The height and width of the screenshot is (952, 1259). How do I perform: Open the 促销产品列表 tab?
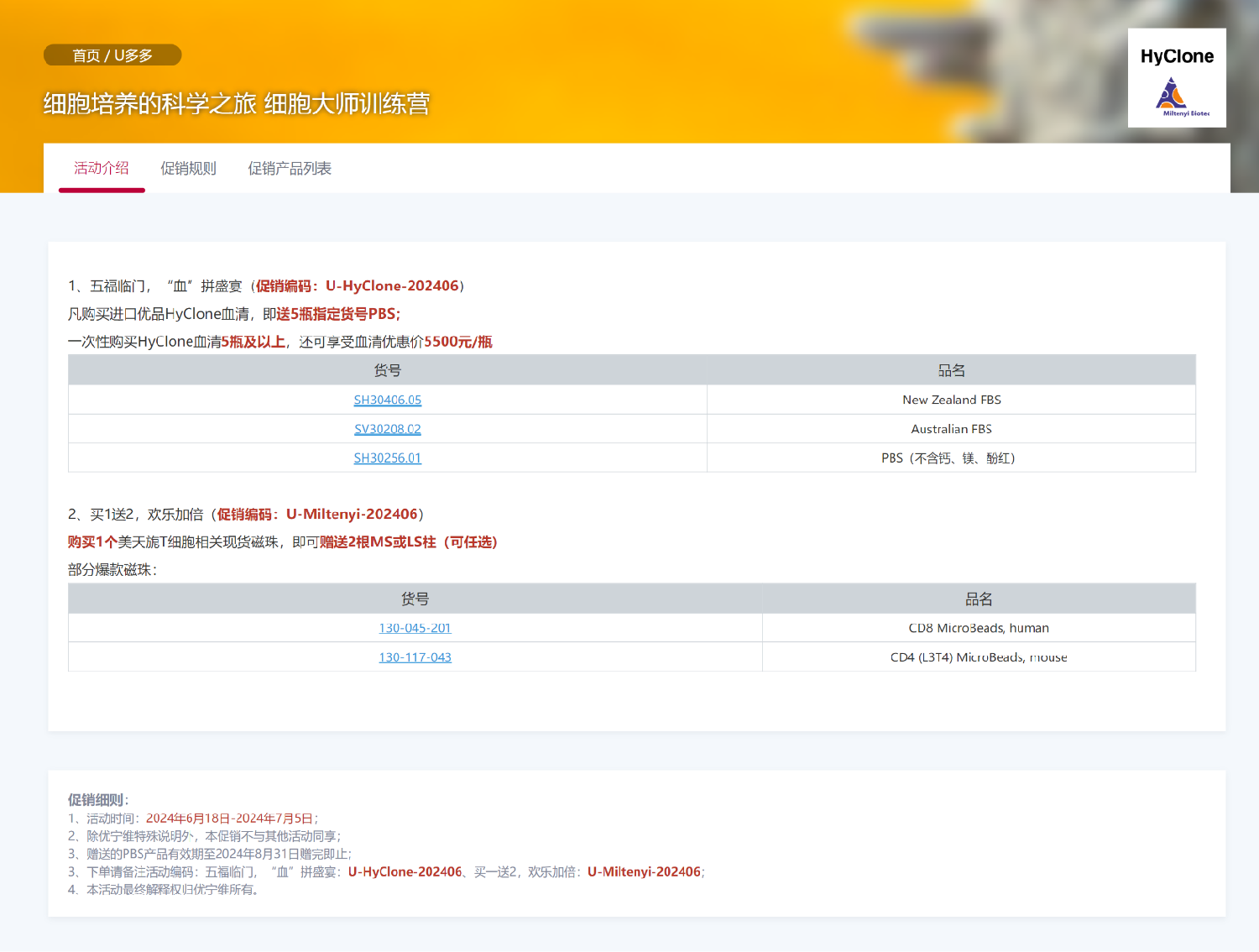click(290, 169)
